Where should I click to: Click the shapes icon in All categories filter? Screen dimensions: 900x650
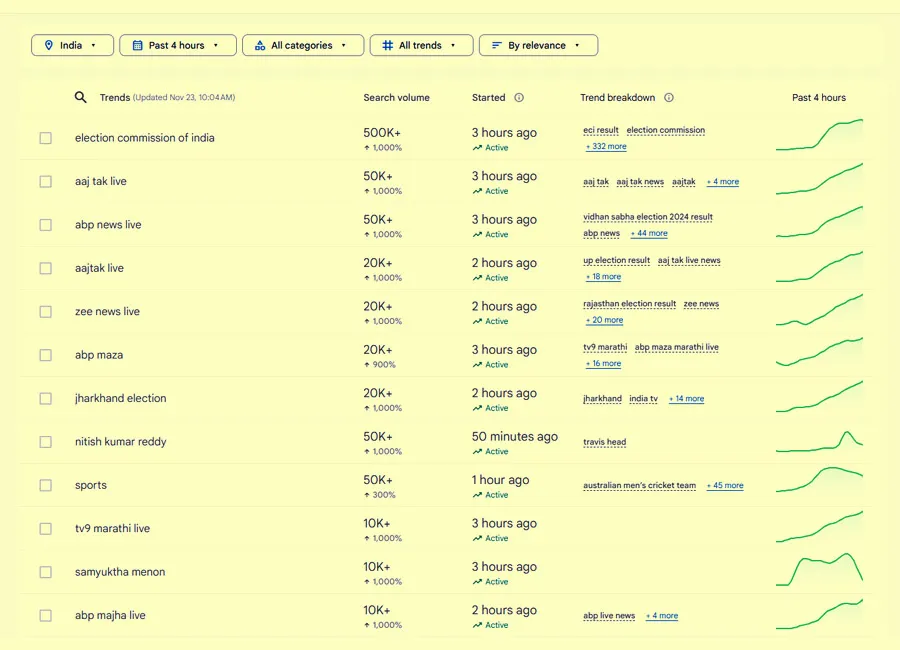pos(260,46)
